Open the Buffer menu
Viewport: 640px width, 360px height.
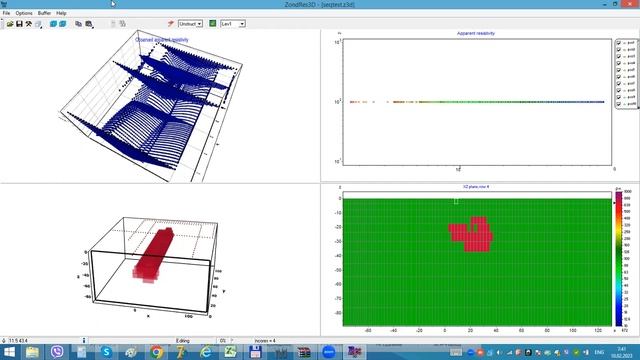pyautogui.click(x=44, y=13)
